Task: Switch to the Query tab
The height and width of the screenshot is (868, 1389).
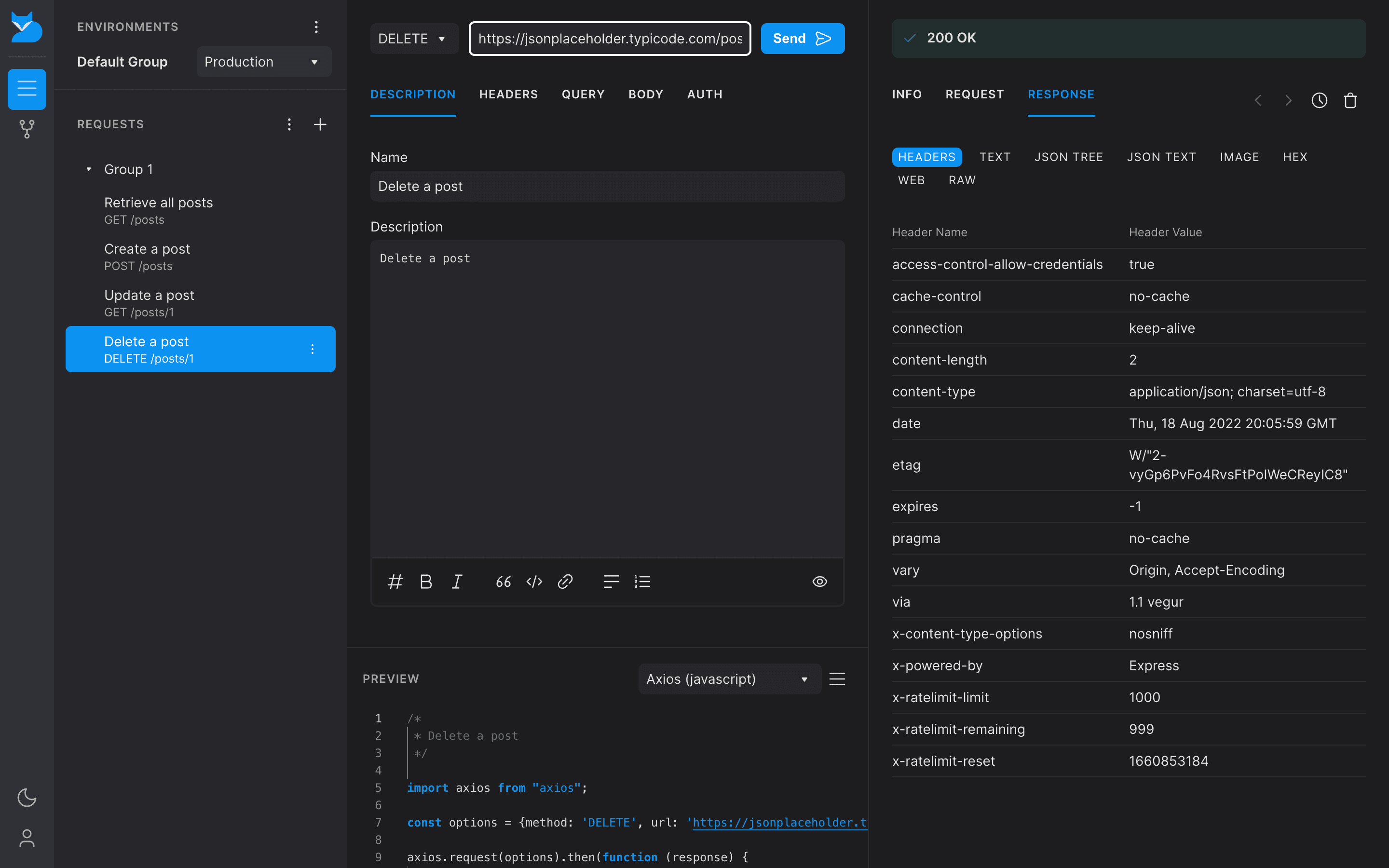Action: point(583,94)
